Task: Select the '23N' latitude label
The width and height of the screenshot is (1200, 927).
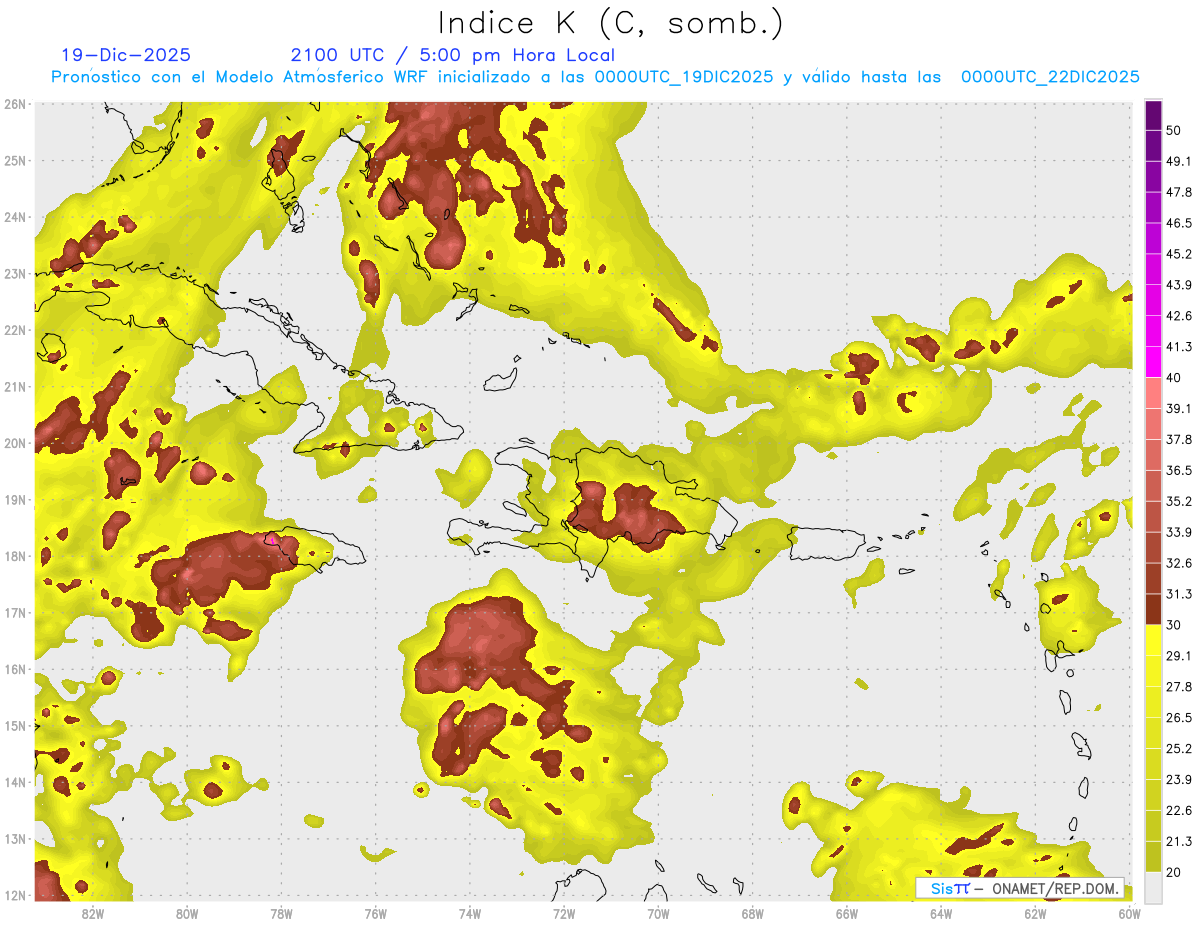Action: pyautogui.click(x=15, y=273)
